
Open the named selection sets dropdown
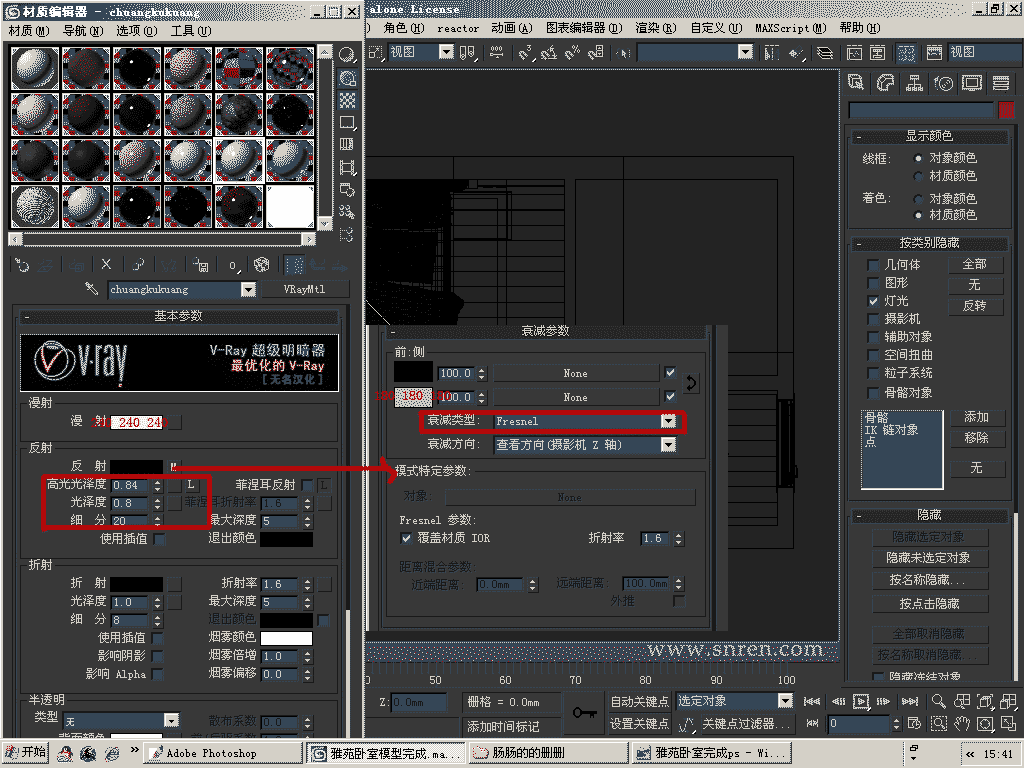tap(745, 52)
